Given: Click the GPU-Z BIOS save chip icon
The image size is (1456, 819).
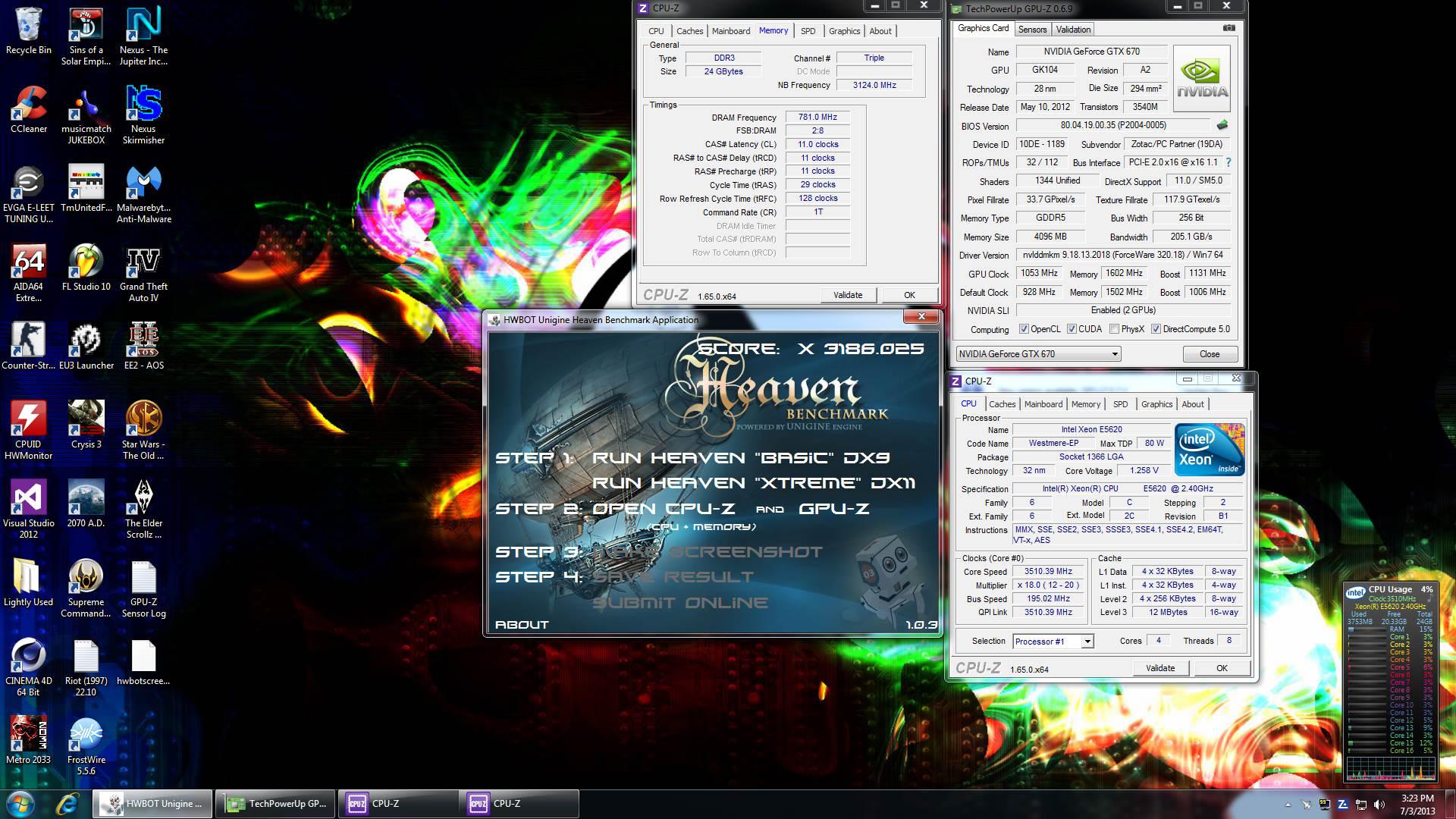Looking at the screenshot, I should 1222,125.
